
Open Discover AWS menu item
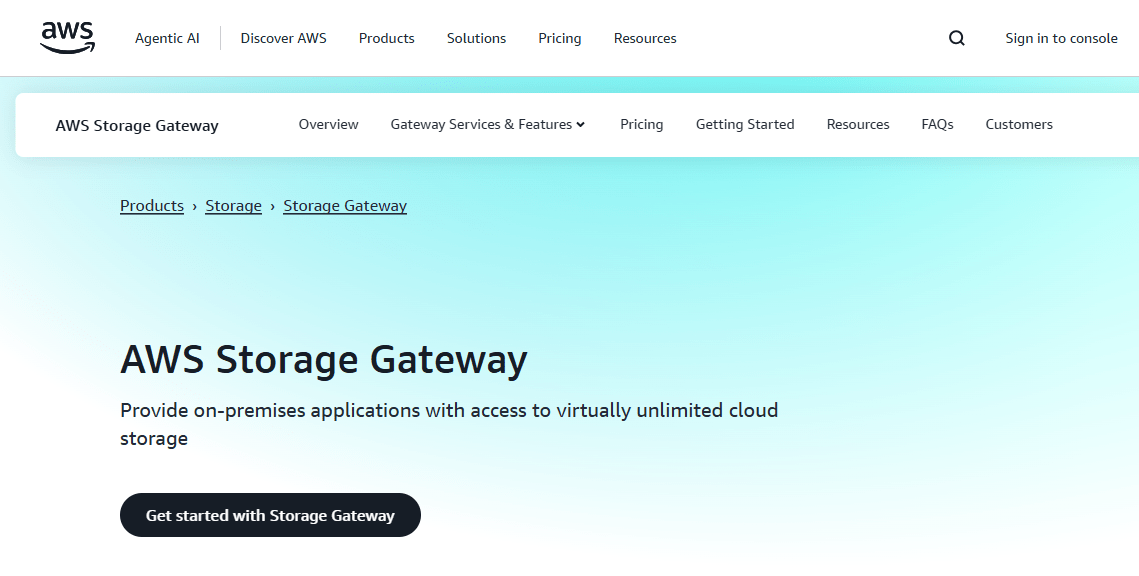[283, 38]
